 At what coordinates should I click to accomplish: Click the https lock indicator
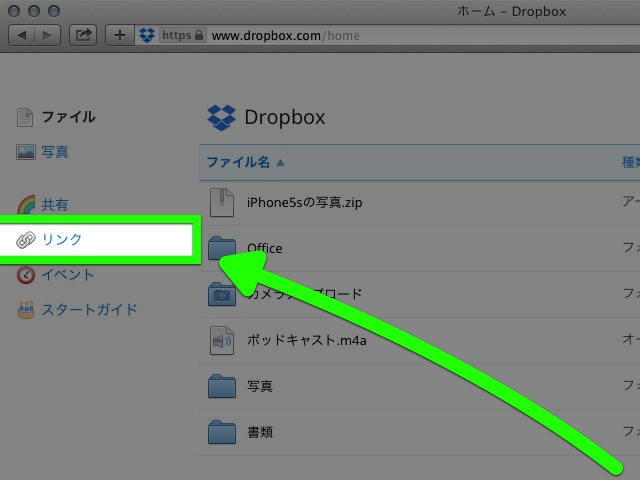tap(182, 35)
